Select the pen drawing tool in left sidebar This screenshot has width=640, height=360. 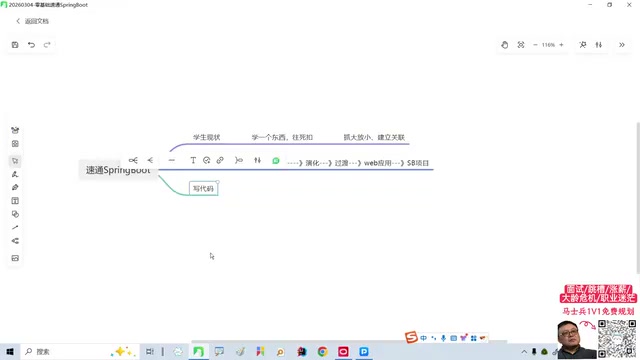[x=15, y=174]
